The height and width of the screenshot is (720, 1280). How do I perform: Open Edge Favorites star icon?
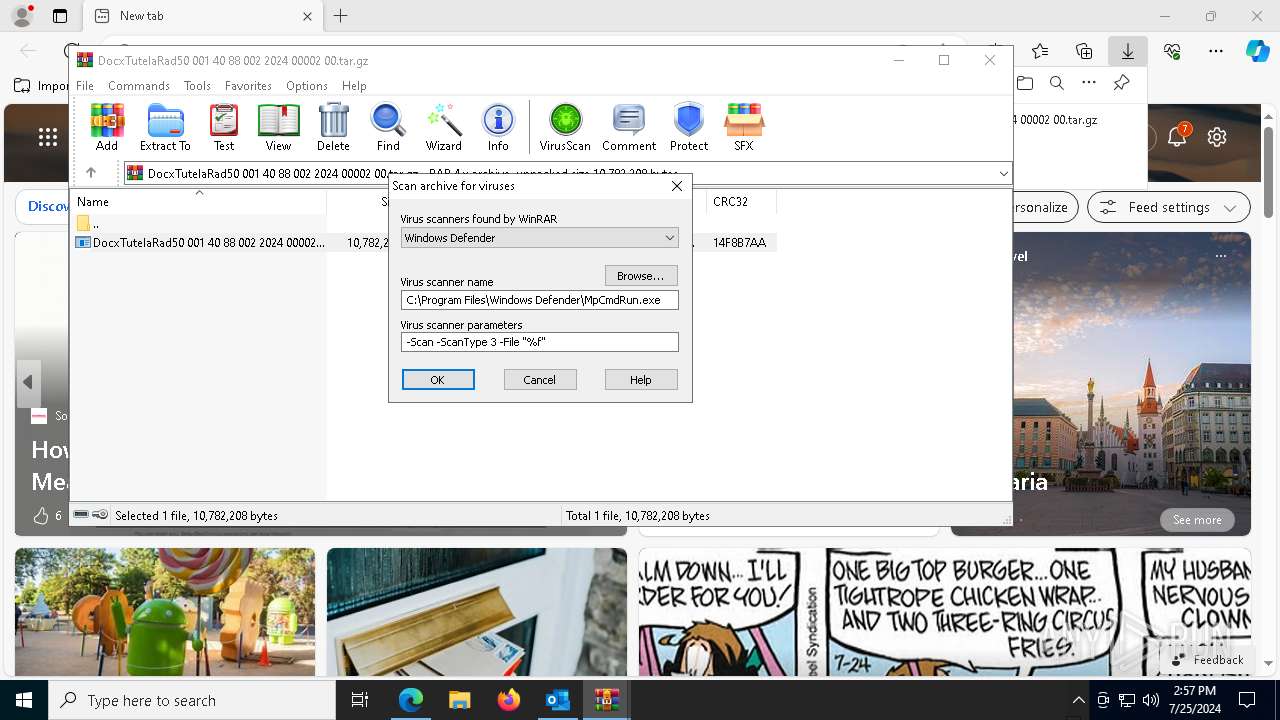(1040, 51)
